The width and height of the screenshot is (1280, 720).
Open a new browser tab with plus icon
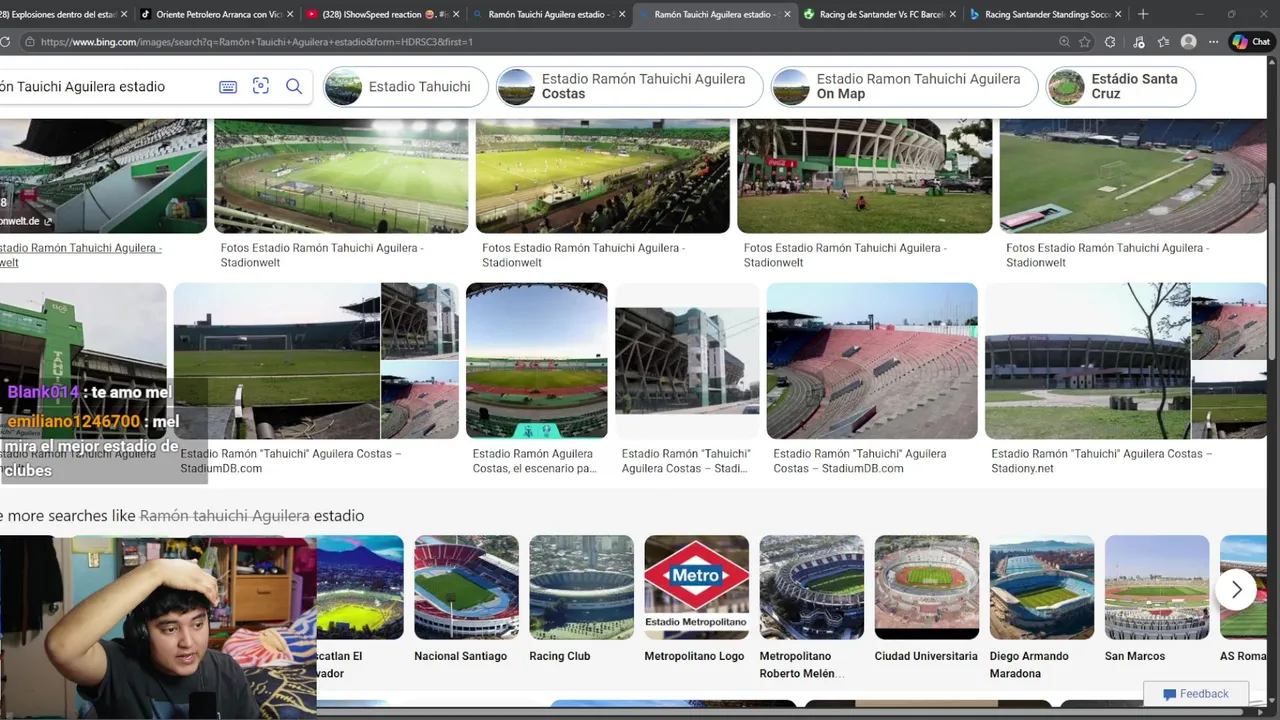(1143, 14)
